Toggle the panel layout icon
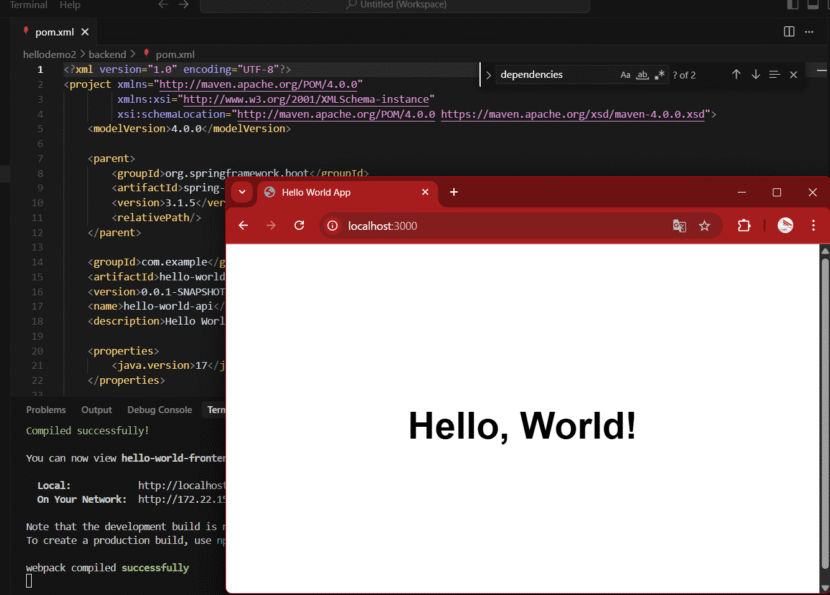Viewport: 830px width, 595px height. click(x=813, y=5)
